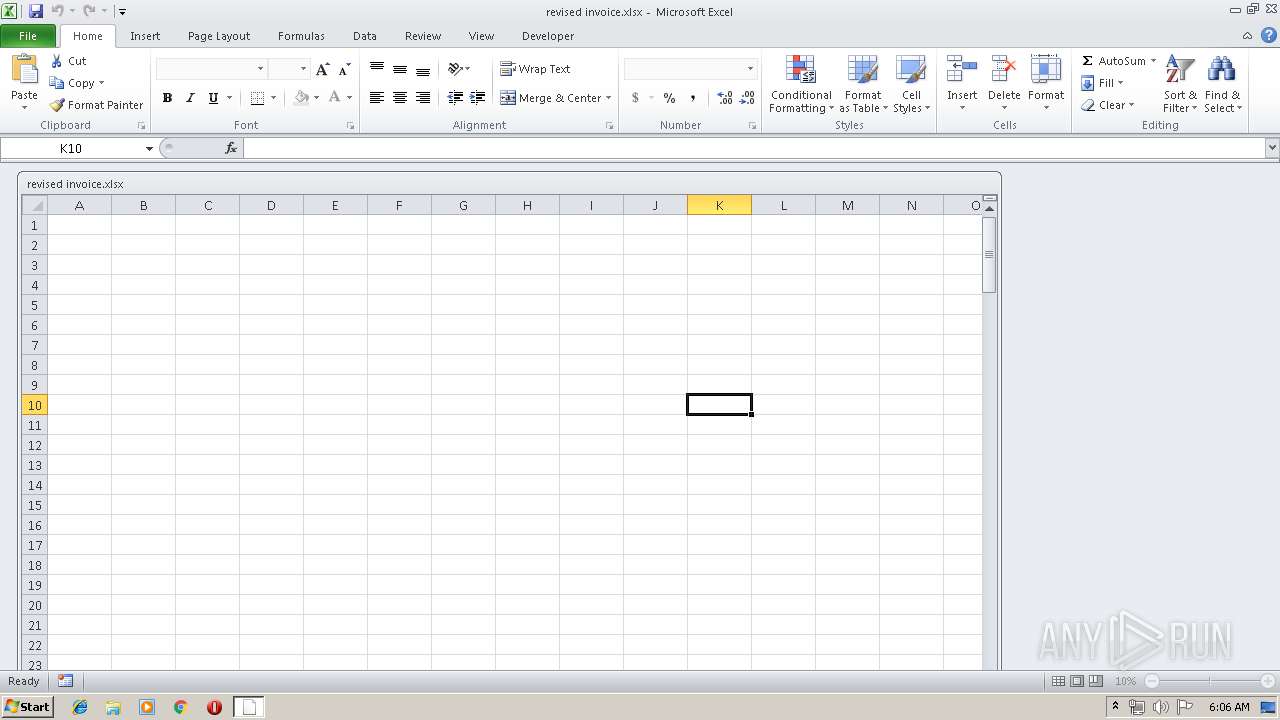Switch to the Insert tab
The height and width of the screenshot is (720, 1280).
(x=145, y=36)
